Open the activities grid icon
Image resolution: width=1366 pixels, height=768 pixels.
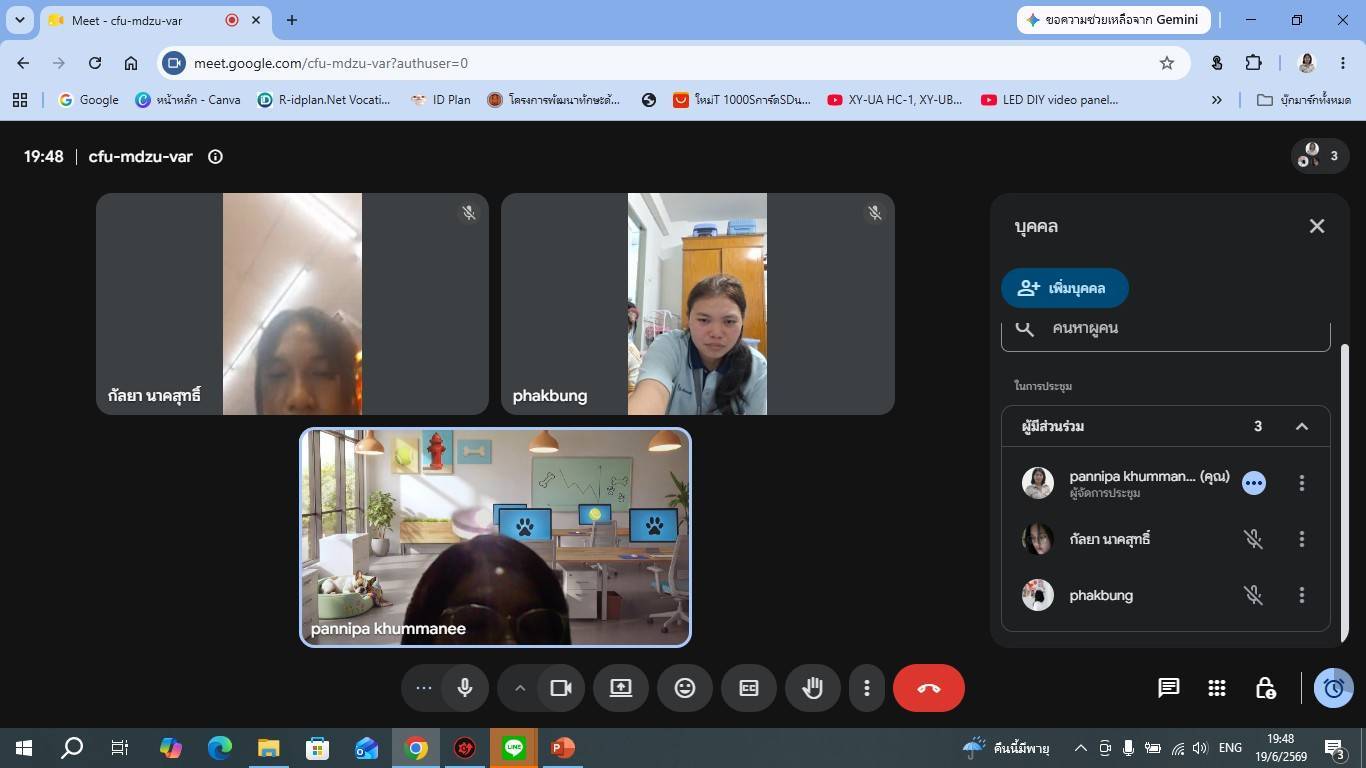[x=1217, y=688]
